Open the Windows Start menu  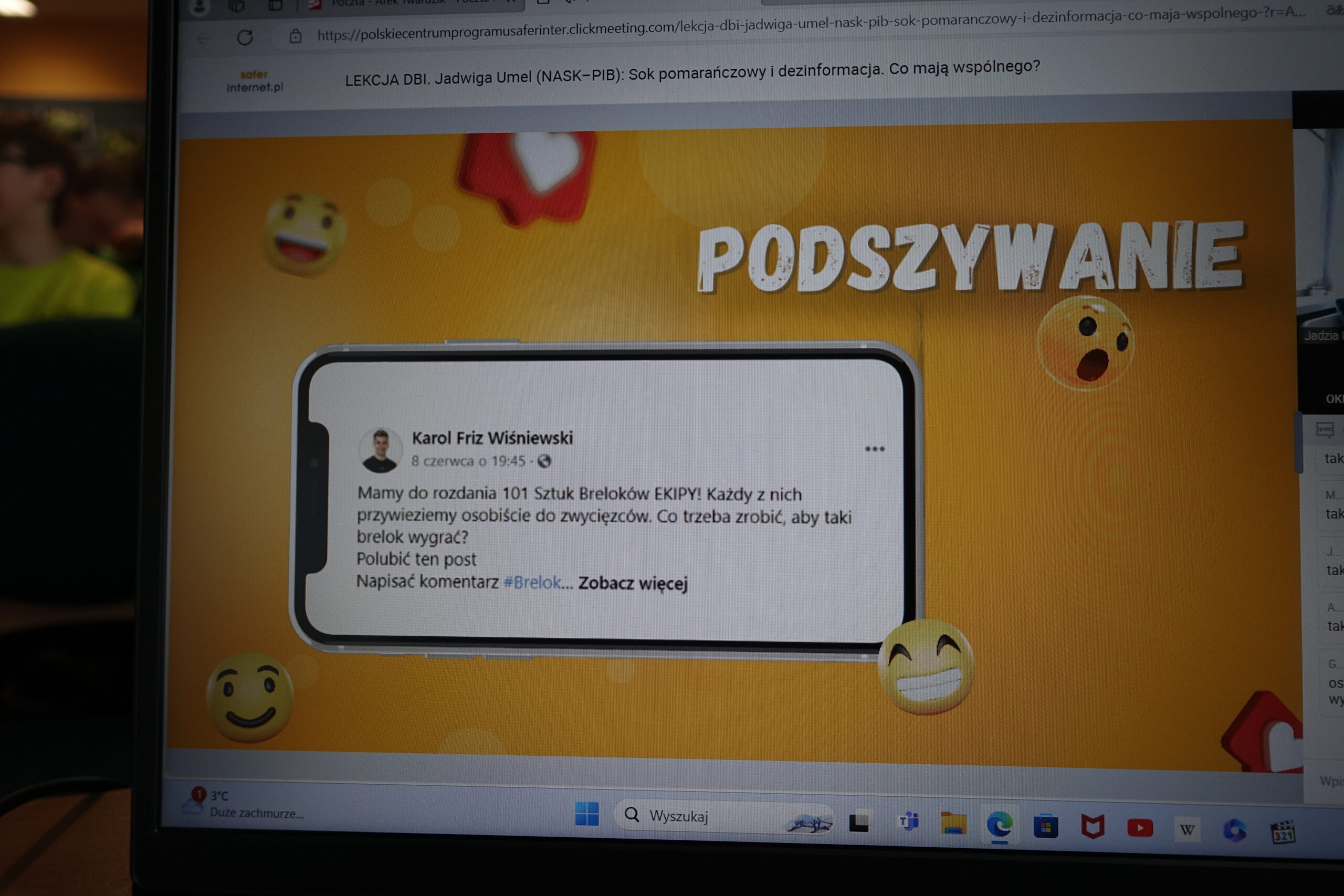point(586,814)
